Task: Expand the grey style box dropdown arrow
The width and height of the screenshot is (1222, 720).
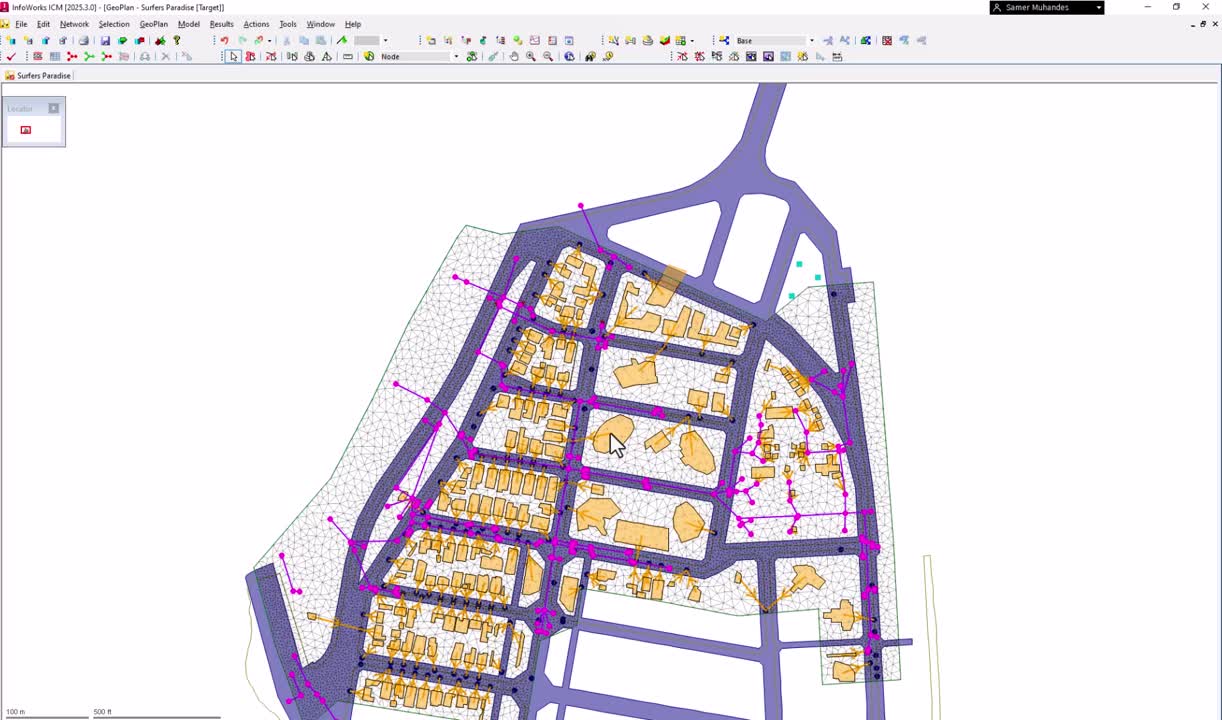Action: point(385,41)
